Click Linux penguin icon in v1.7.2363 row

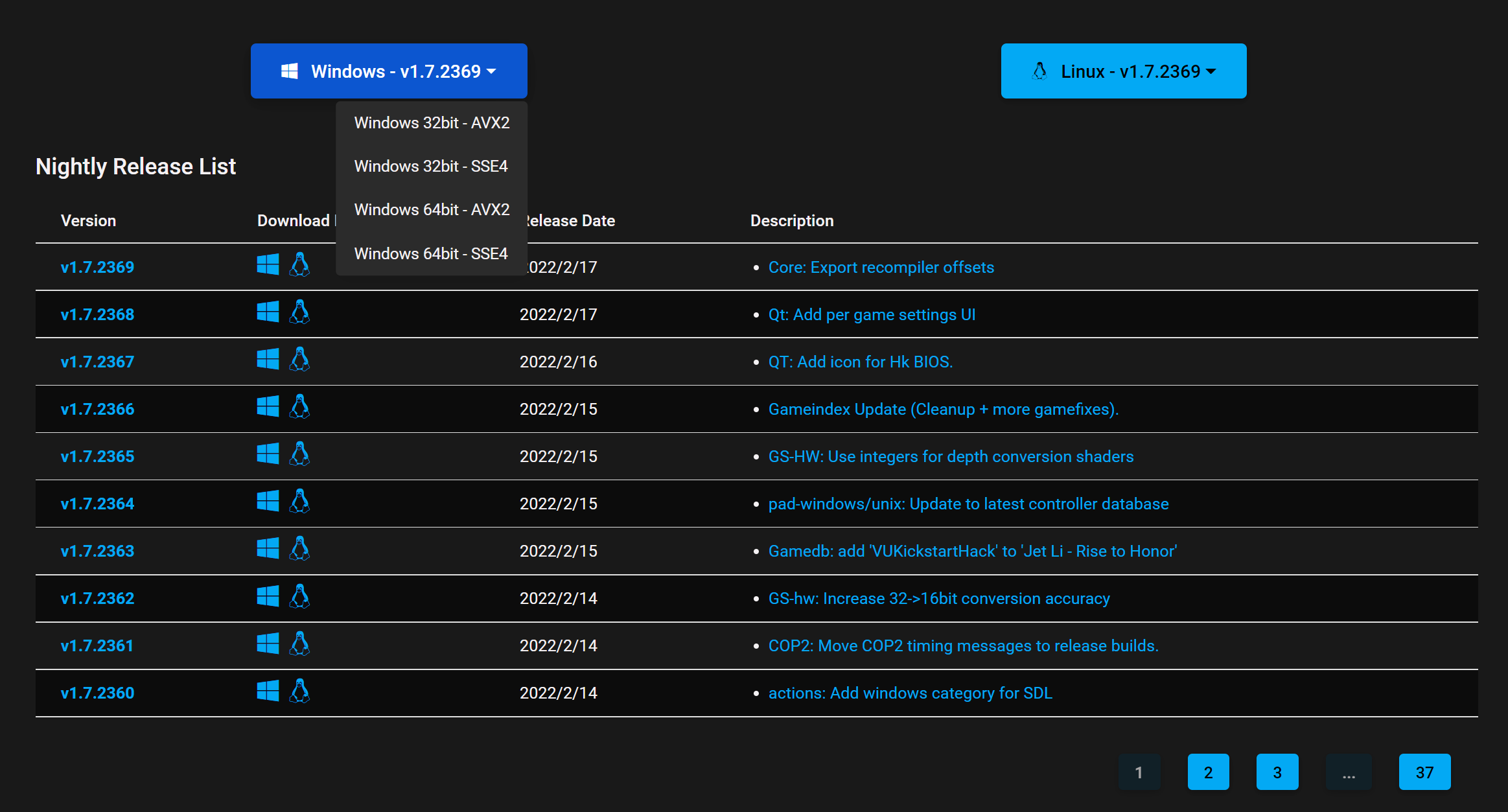click(299, 548)
